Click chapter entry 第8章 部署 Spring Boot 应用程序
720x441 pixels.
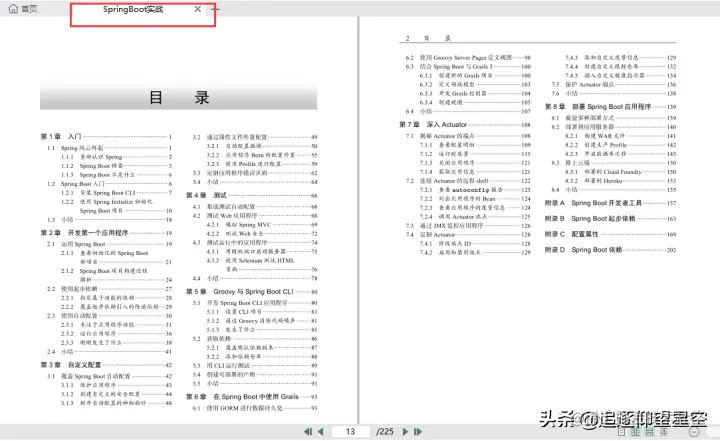pos(610,107)
